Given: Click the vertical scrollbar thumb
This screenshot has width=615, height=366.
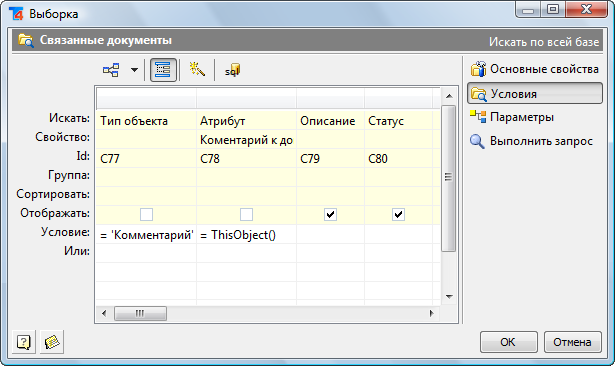Looking at the screenshot, I should [x=449, y=178].
